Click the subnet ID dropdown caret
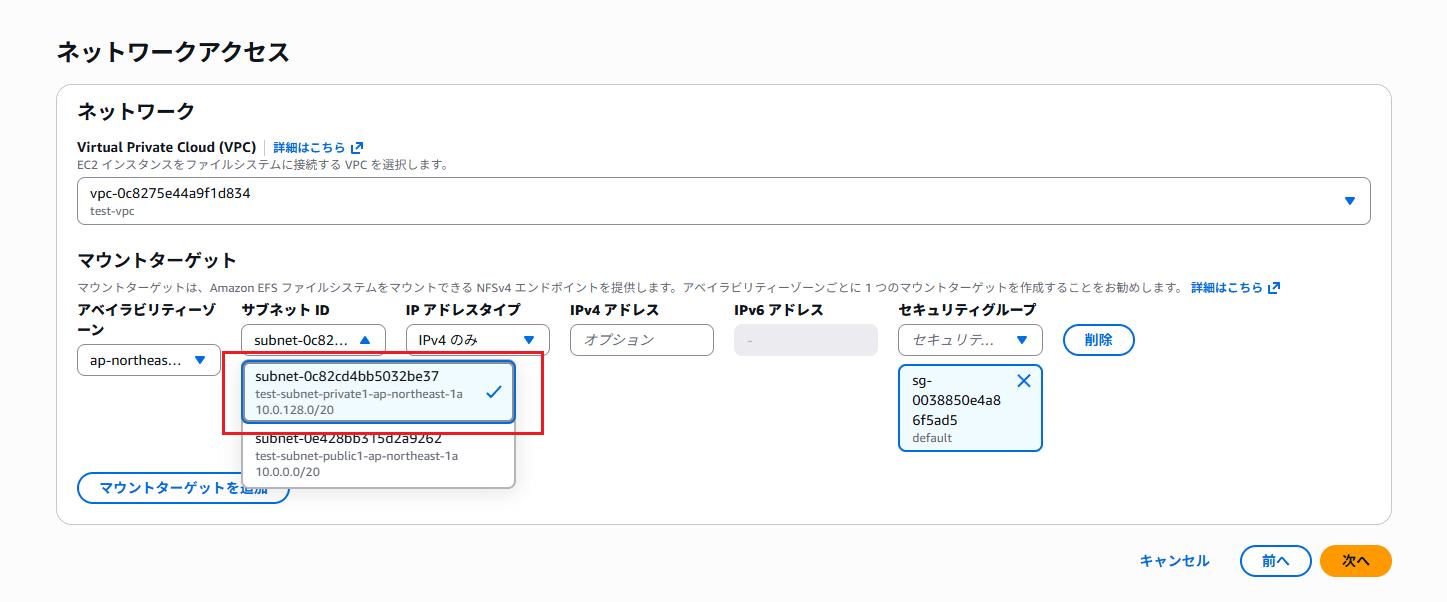Viewport: 1447px width, 602px height. click(365, 340)
